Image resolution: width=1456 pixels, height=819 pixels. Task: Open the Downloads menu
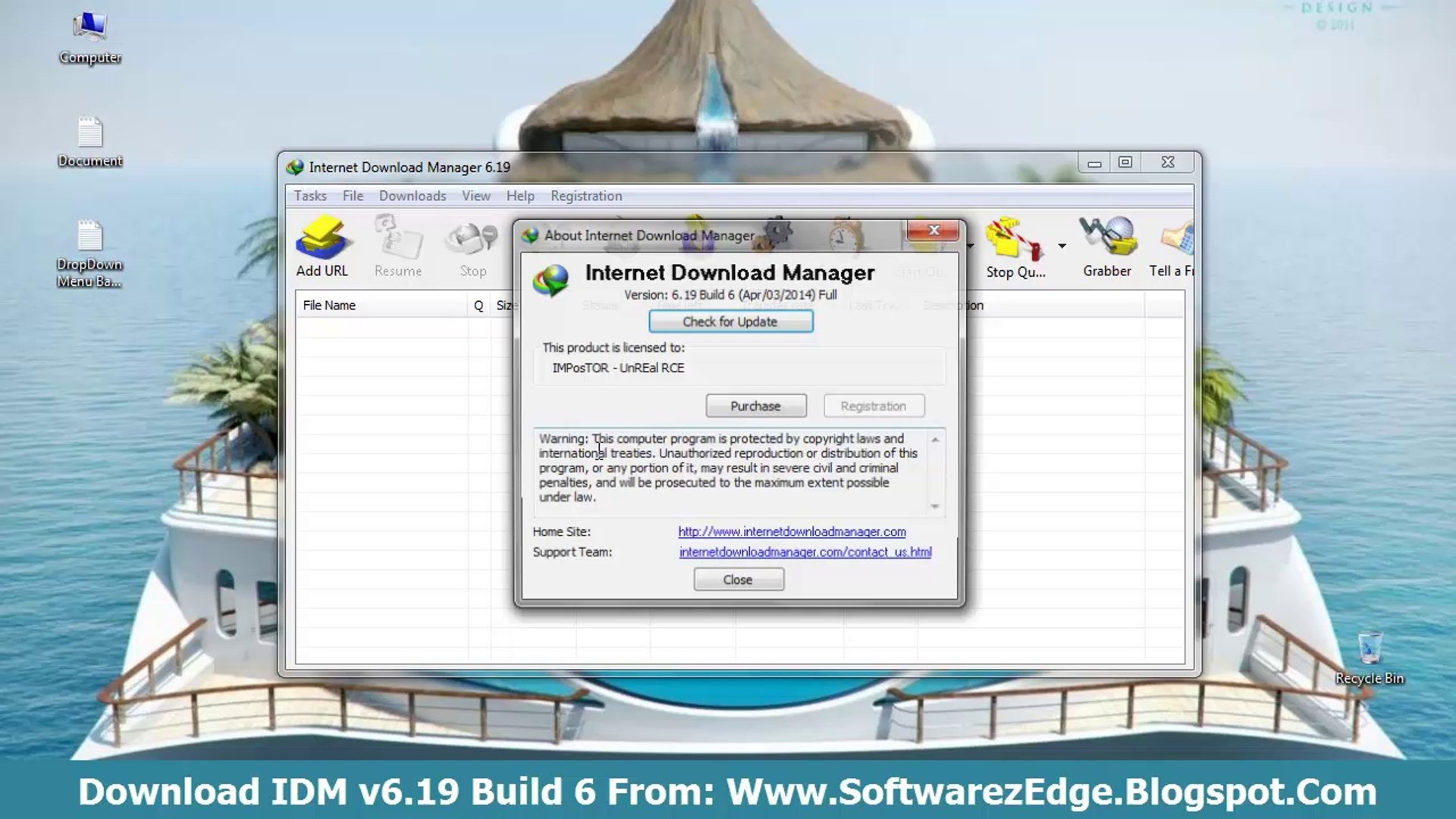coord(413,196)
